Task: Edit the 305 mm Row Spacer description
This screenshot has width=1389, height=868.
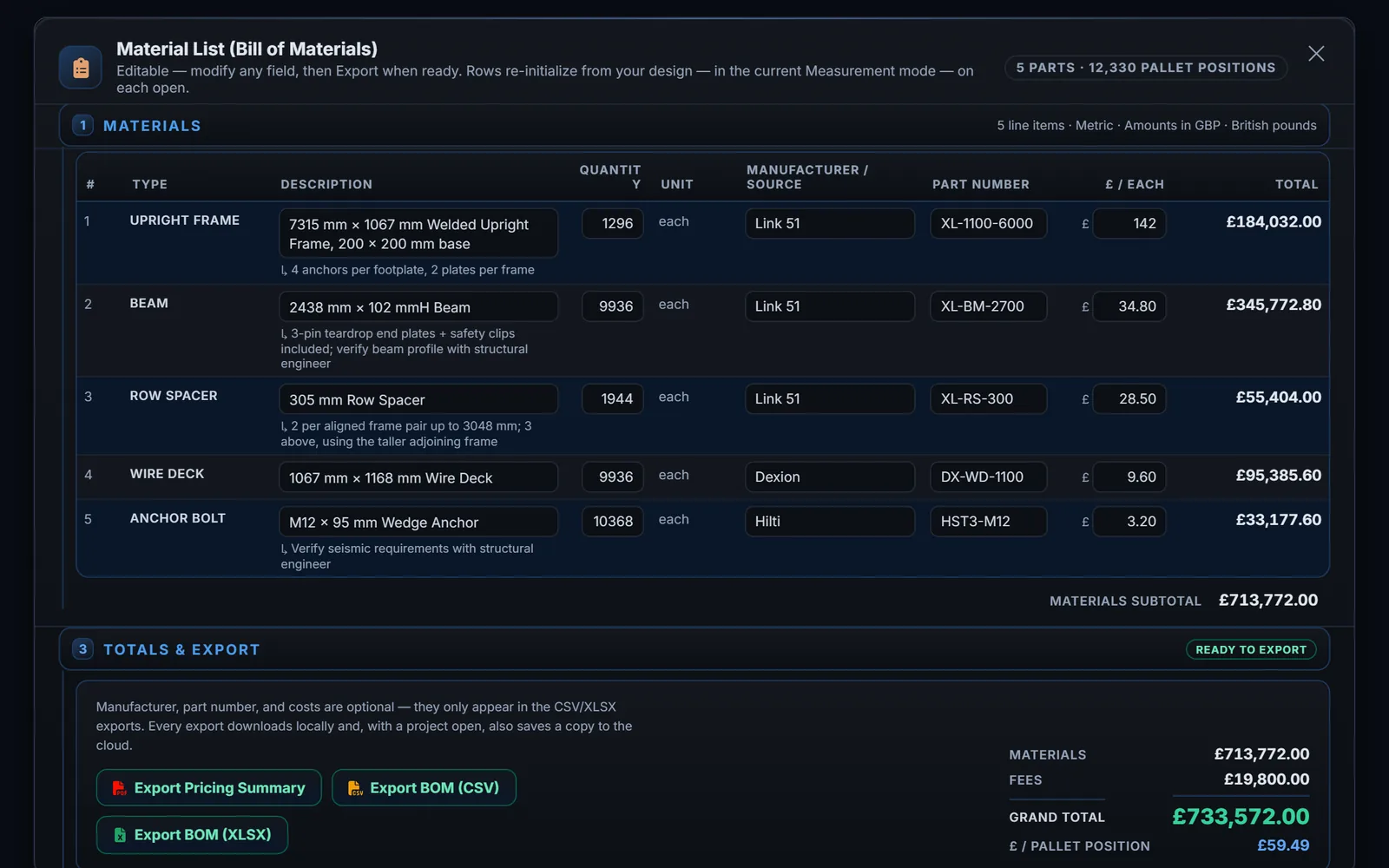Action: 418,399
